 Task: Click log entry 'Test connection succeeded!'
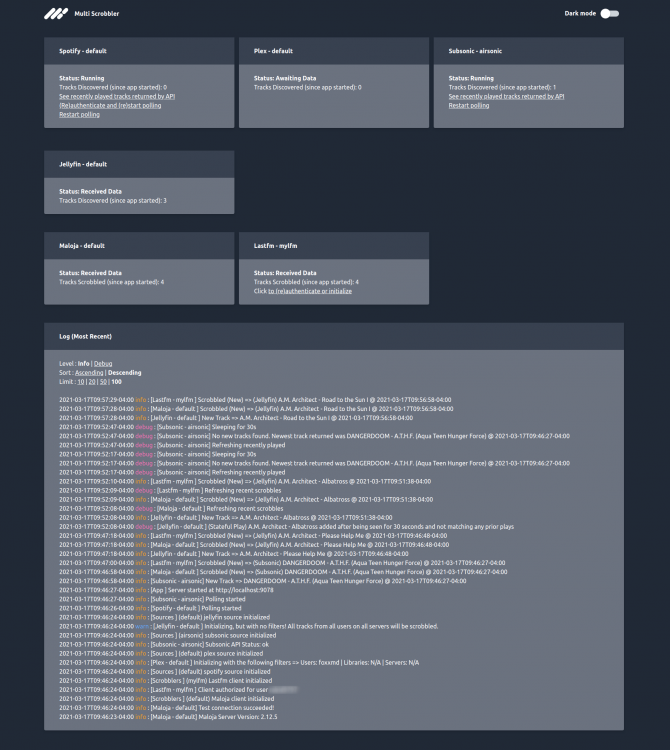click(x=166, y=708)
